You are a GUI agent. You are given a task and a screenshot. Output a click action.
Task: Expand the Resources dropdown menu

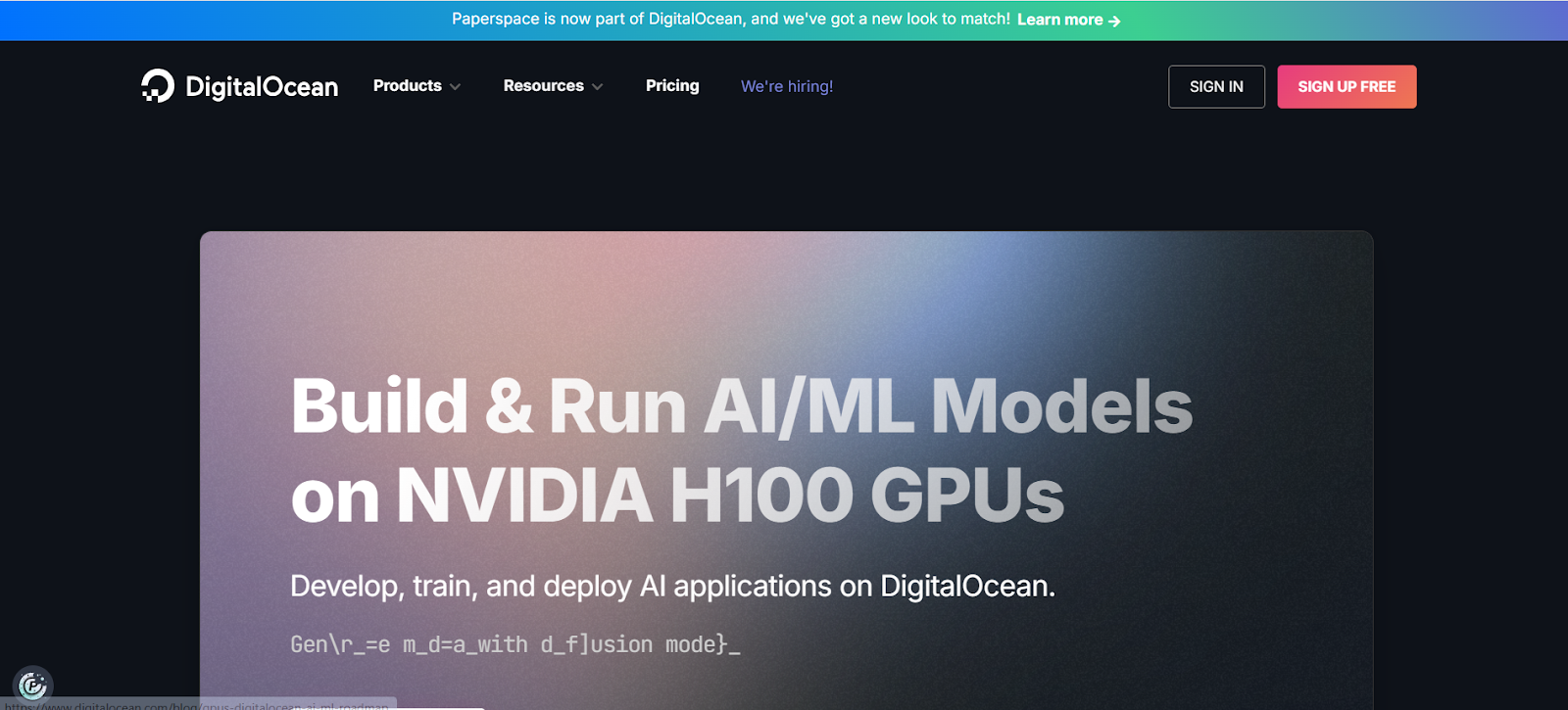tap(553, 86)
